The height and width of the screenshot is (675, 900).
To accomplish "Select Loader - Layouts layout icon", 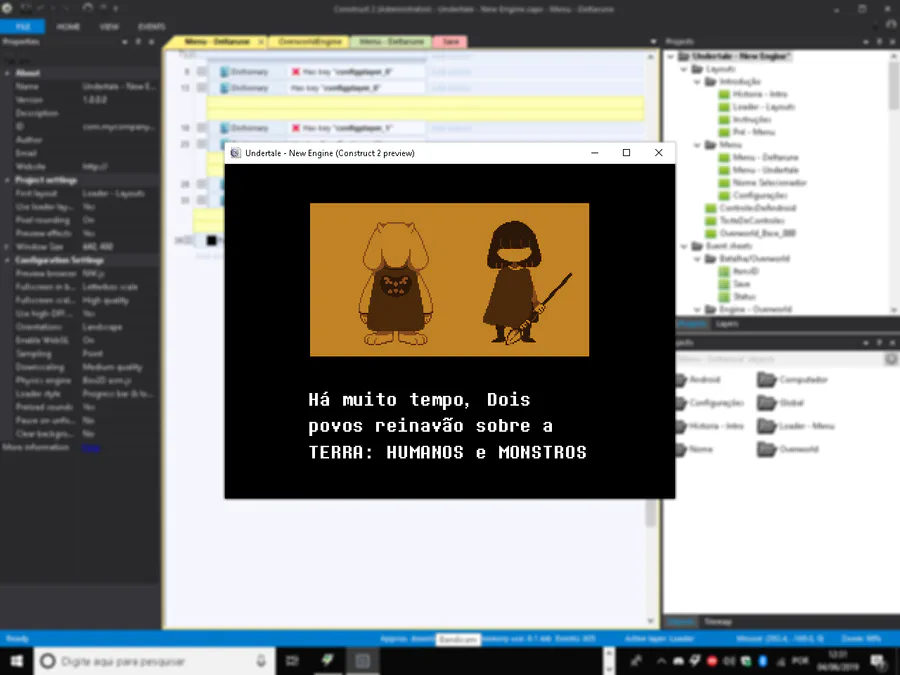I will coord(724,107).
